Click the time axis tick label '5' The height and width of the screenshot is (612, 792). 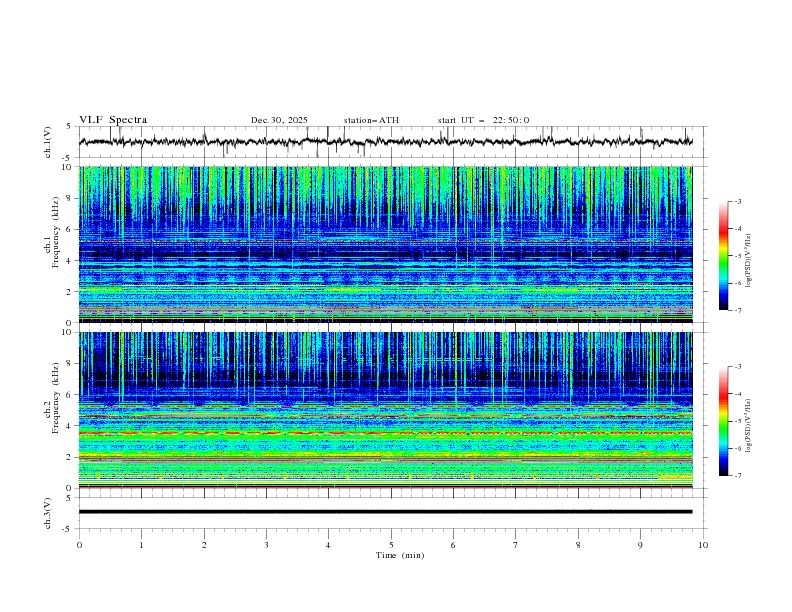point(391,545)
